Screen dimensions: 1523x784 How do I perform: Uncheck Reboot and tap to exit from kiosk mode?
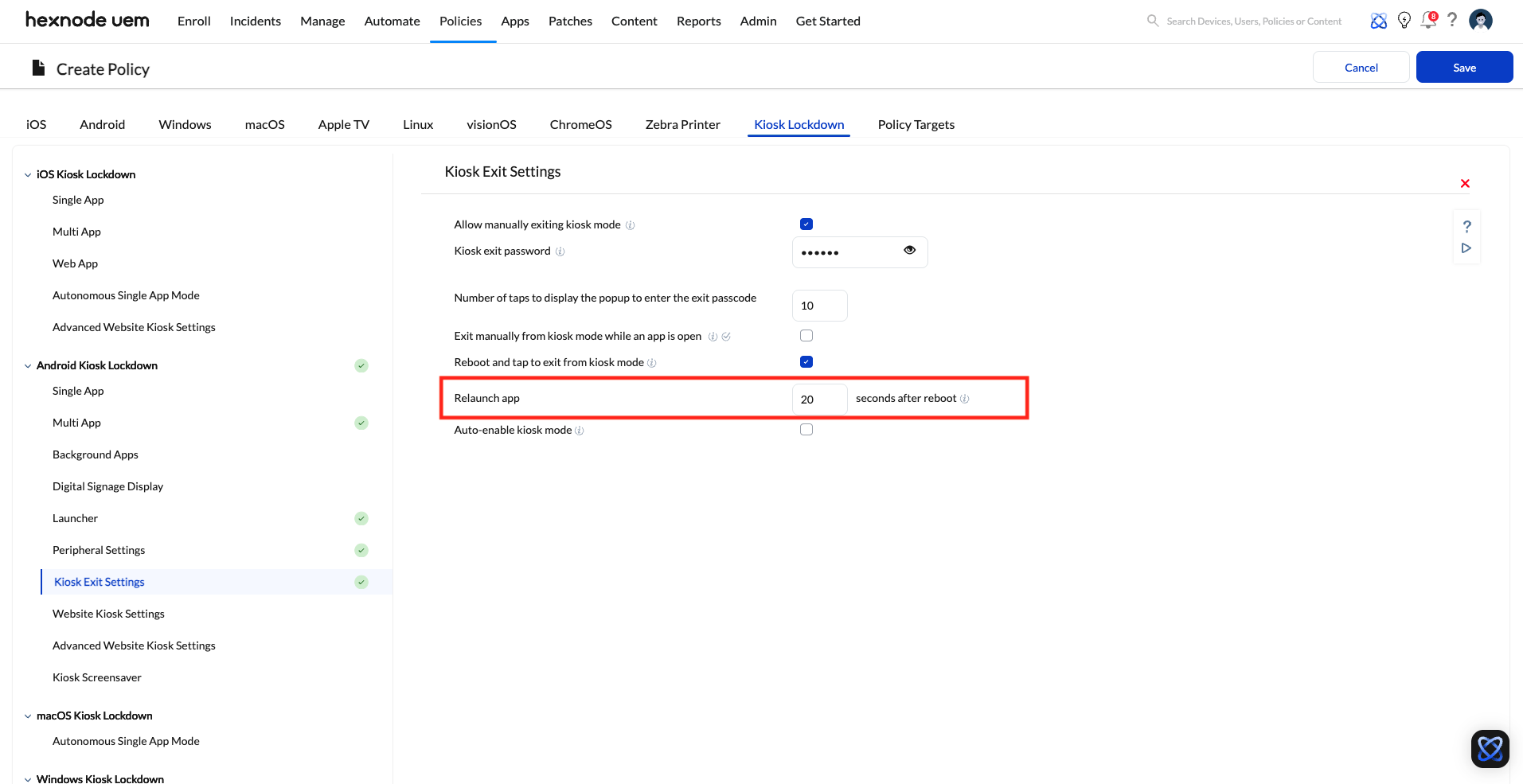806,362
